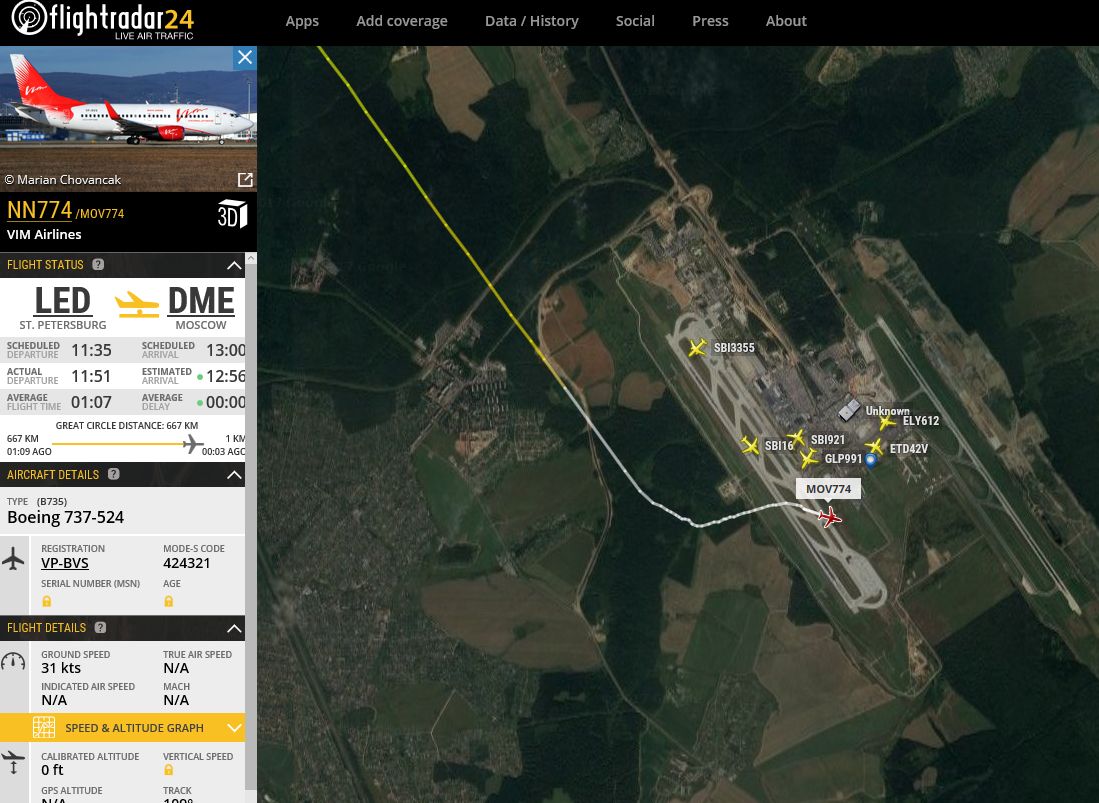This screenshot has width=1099, height=803.
Task: Collapse the Flight Details section
Action: click(234, 629)
